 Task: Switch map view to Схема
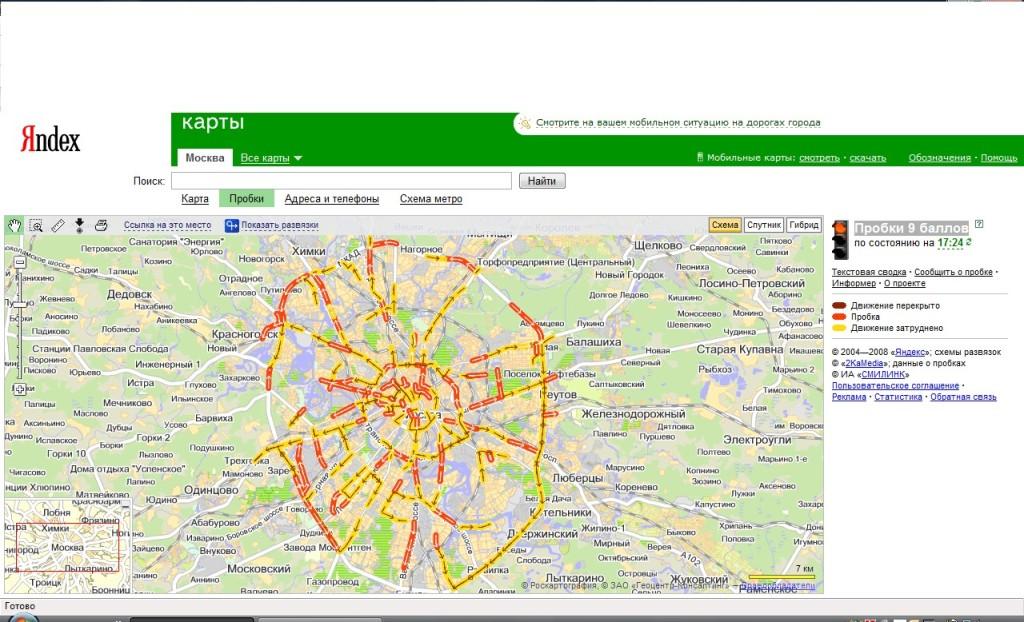tap(725, 225)
